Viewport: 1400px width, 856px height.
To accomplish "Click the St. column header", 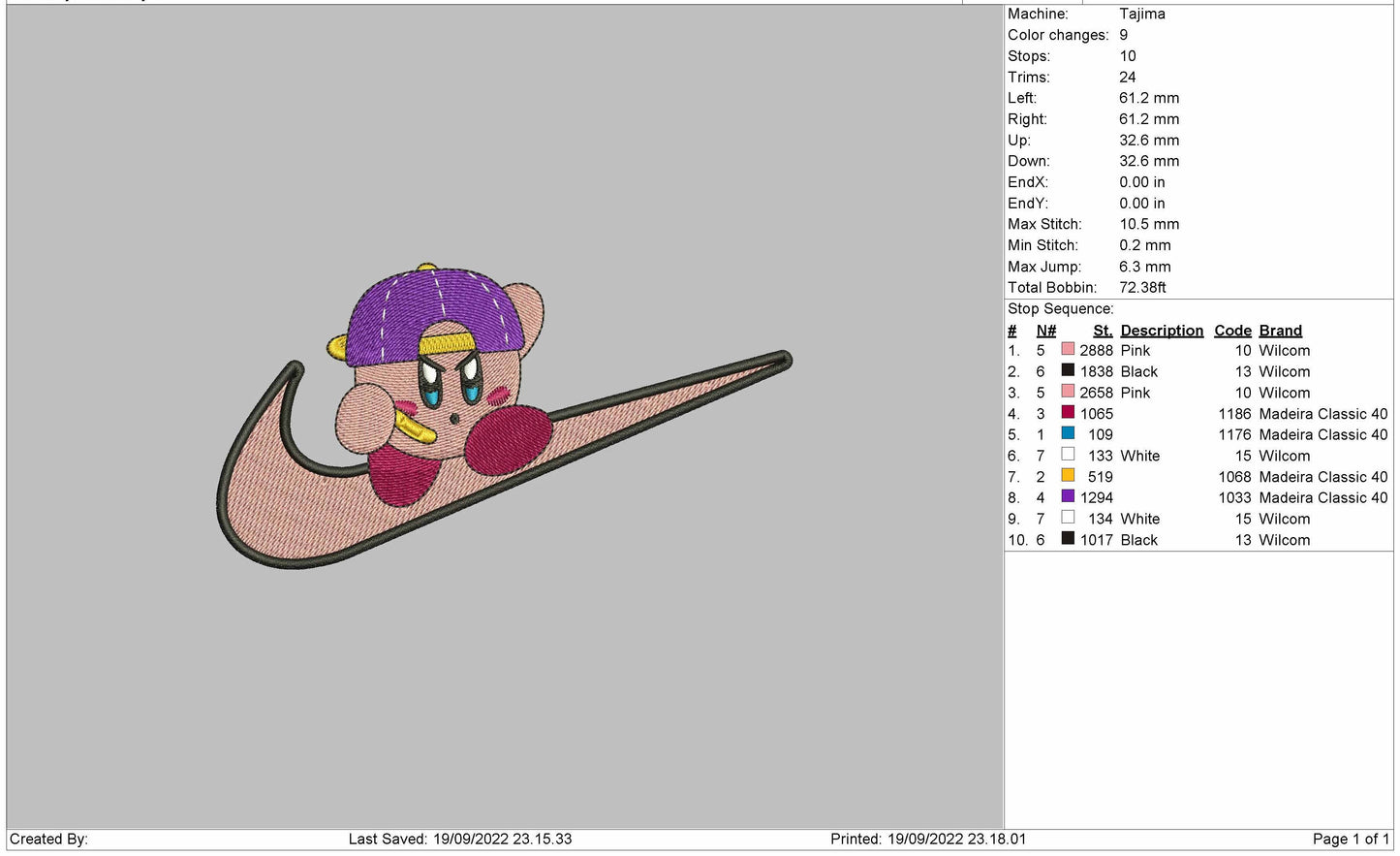I will pos(1103,331).
